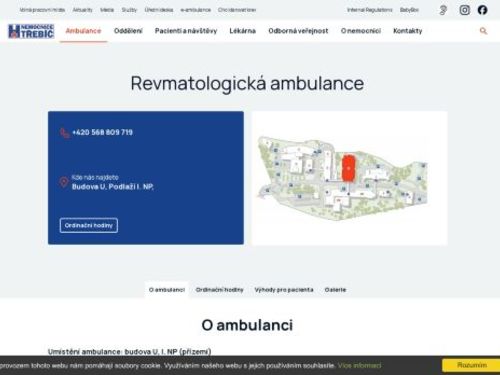Open the Ambulance menu item
The width and height of the screenshot is (500, 375).
click(x=83, y=31)
